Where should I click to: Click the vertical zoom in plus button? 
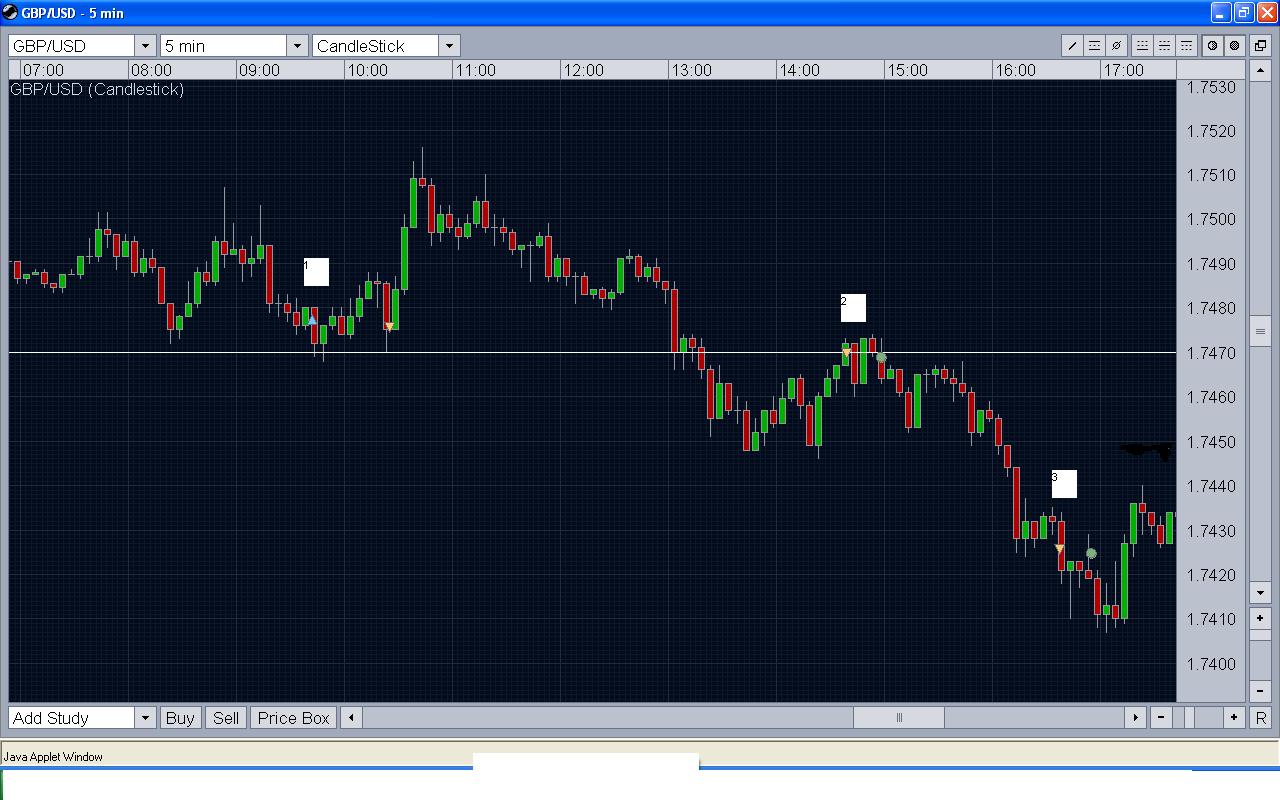(x=1260, y=618)
